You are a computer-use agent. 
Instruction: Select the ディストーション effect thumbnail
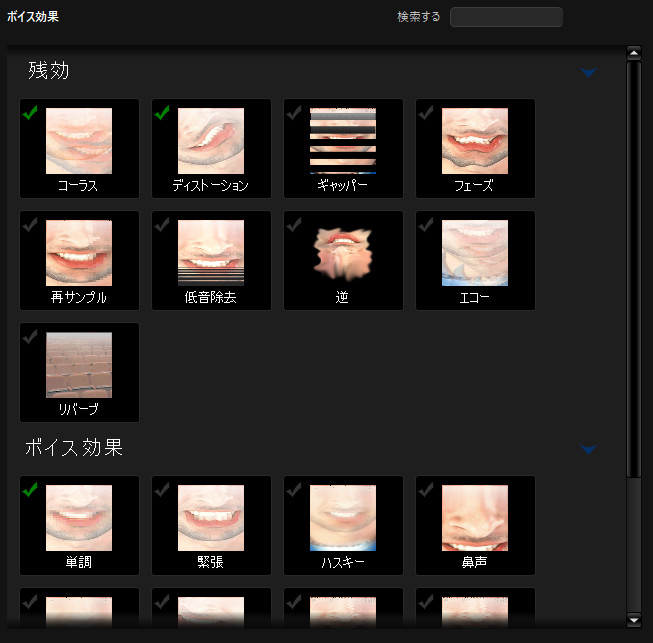211,141
